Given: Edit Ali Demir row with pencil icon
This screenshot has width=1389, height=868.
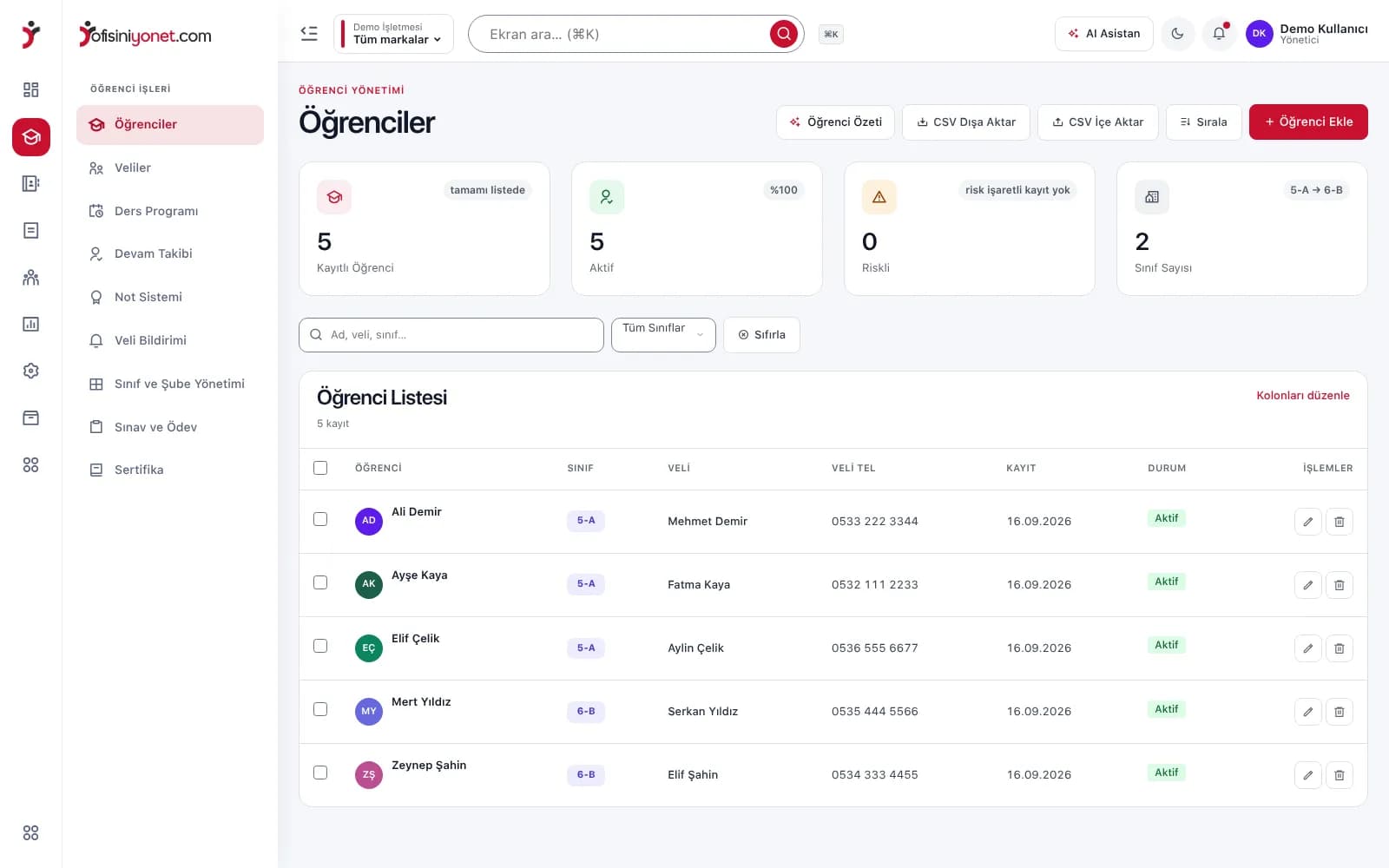Looking at the screenshot, I should tap(1307, 522).
